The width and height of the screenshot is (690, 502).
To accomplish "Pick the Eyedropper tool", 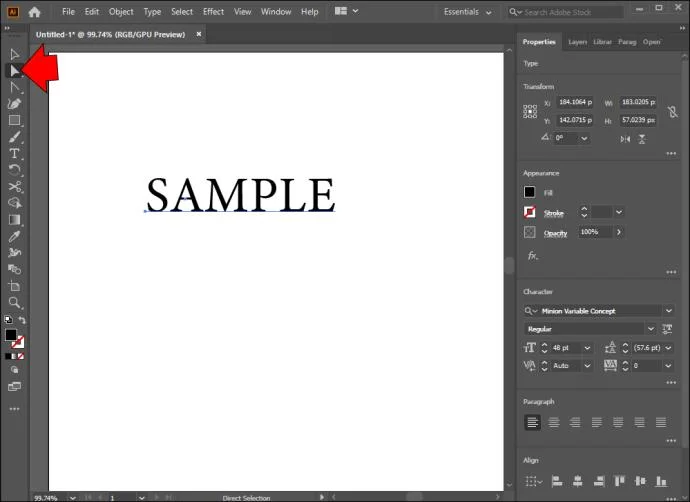I will pyautogui.click(x=14, y=236).
